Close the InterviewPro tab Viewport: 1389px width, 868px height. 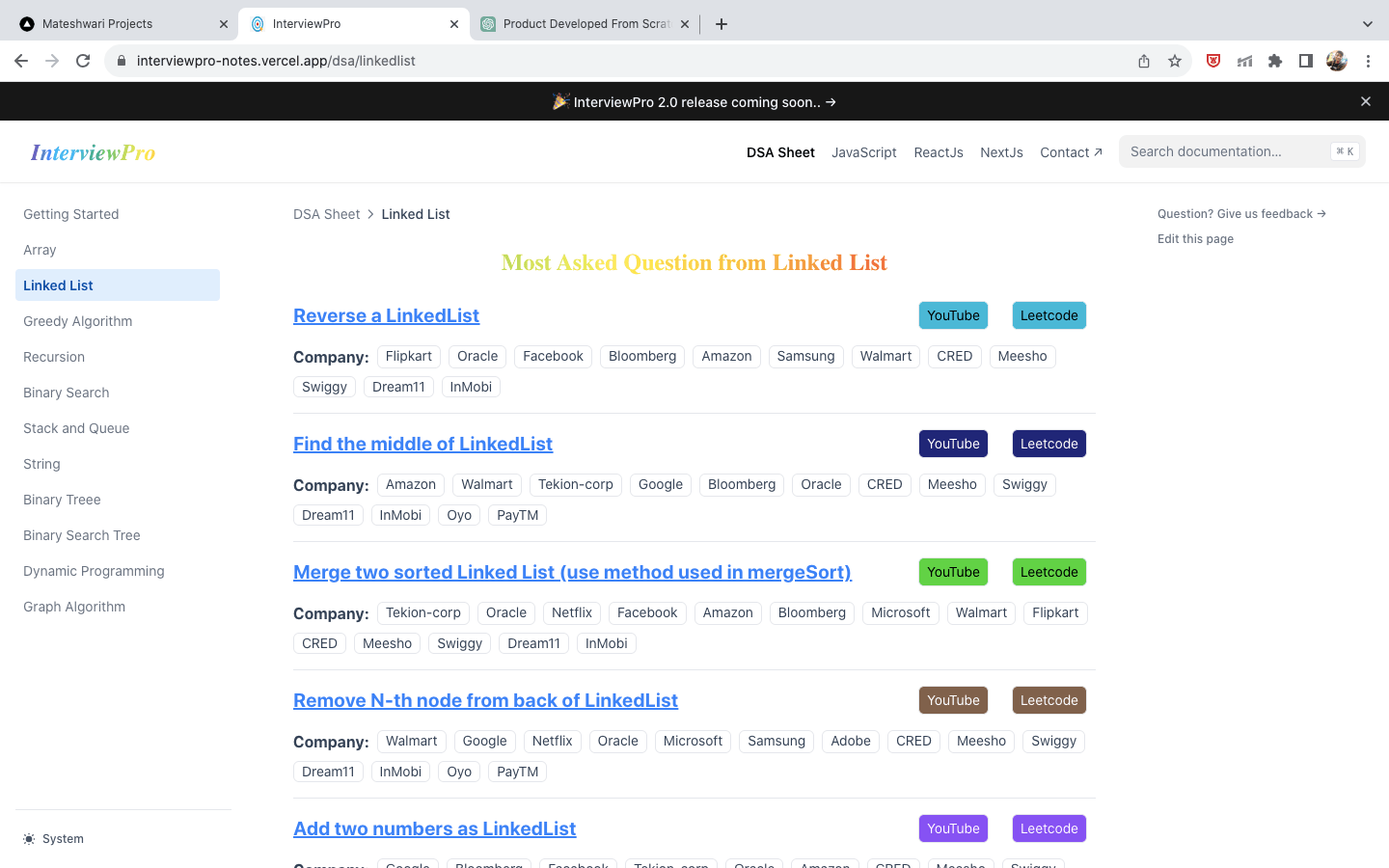[454, 24]
